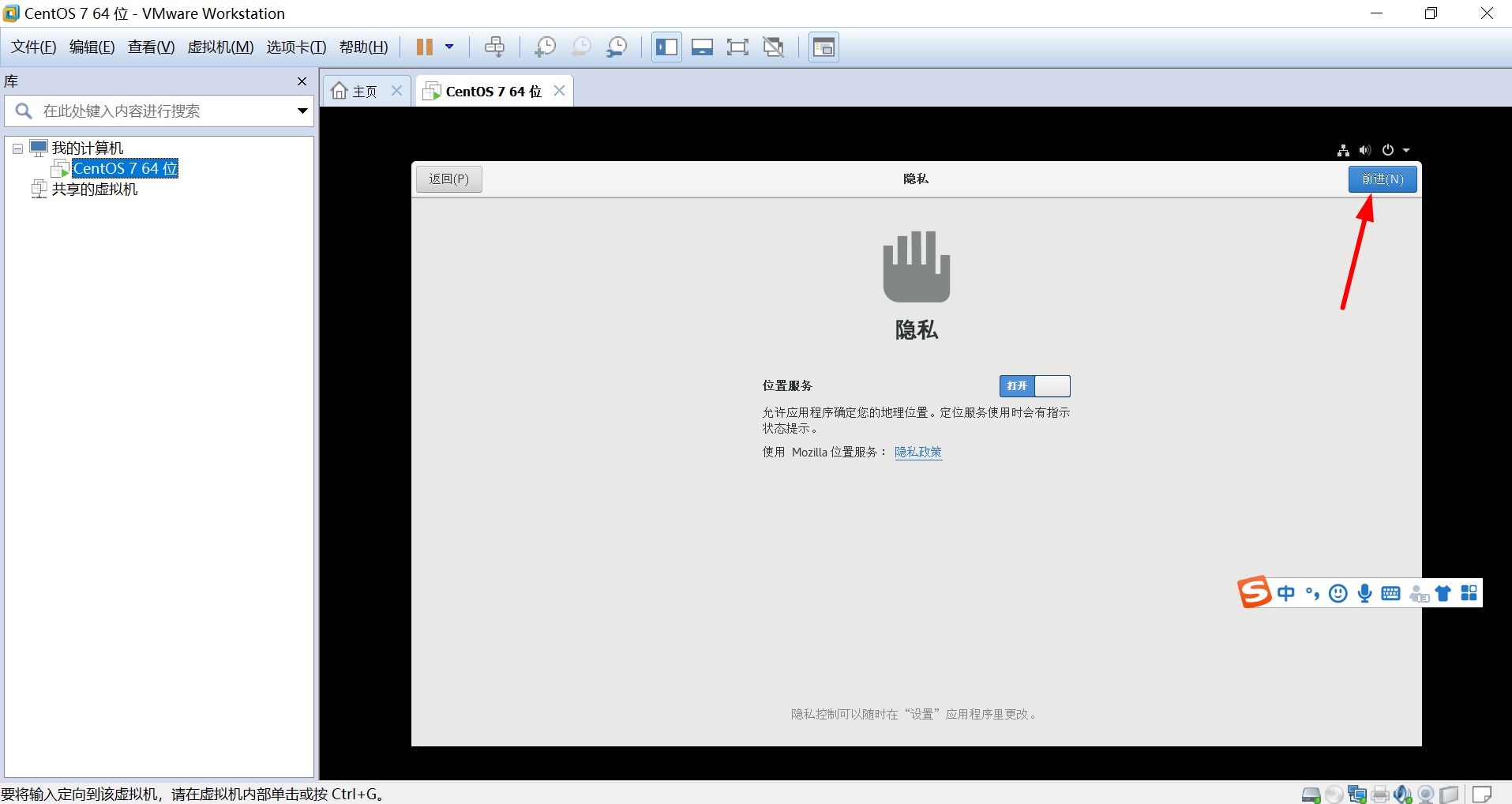
Task: Click the send Ctrl+Alt+Del icon
Action: (495, 47)
